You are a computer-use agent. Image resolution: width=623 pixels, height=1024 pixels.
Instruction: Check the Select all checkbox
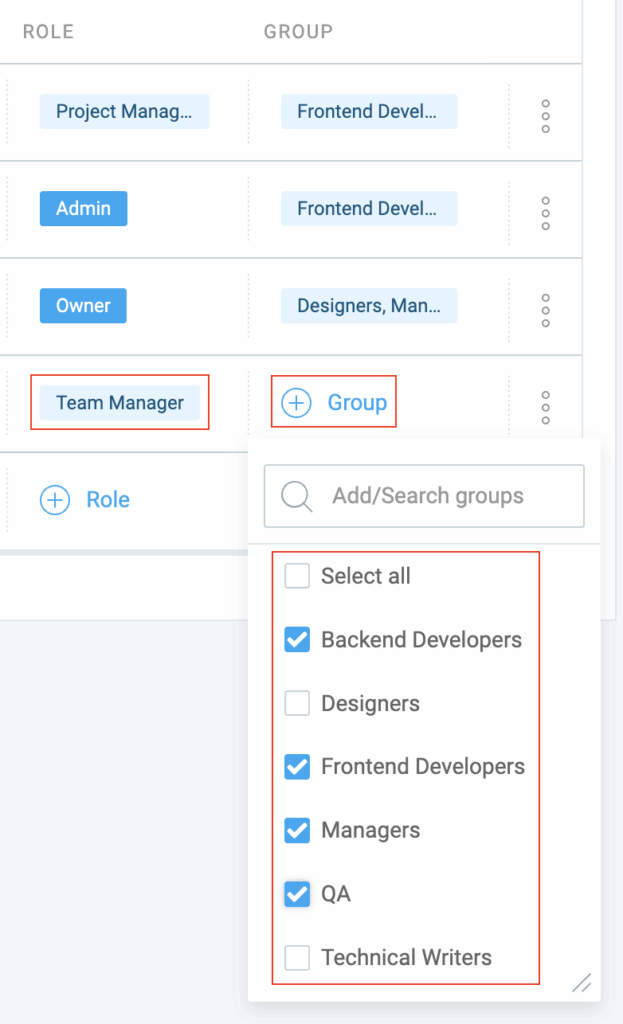point(297,576)
